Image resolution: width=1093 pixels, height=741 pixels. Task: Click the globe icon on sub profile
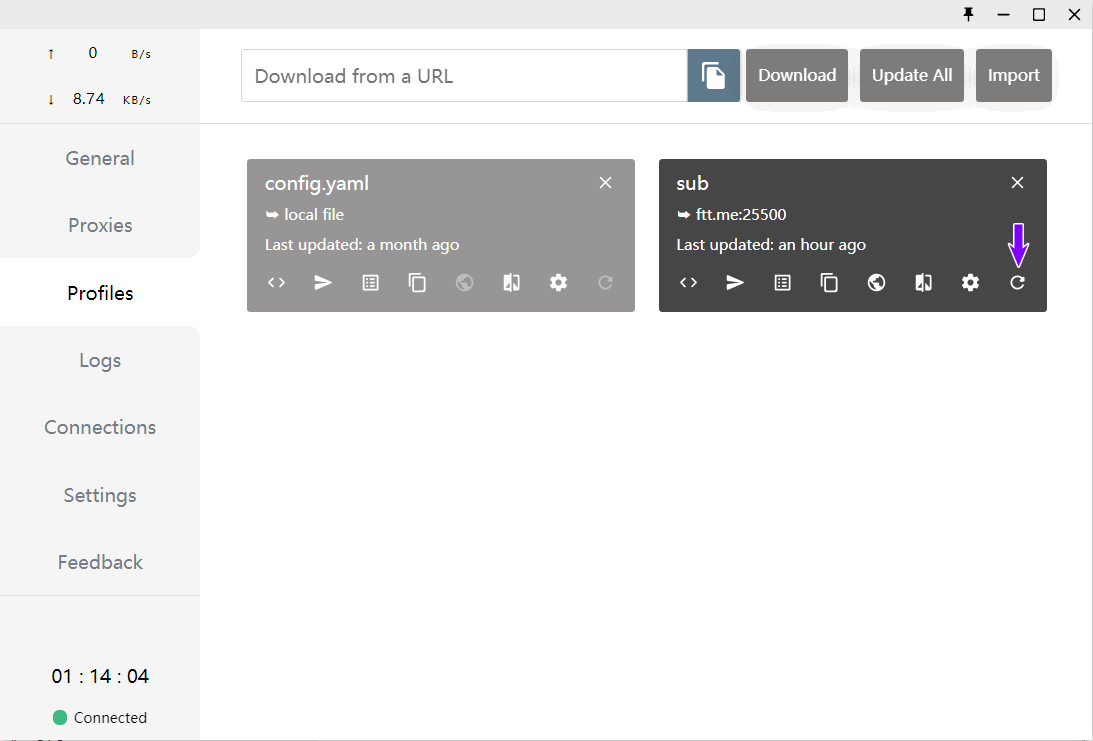click(x=876, y=283)
